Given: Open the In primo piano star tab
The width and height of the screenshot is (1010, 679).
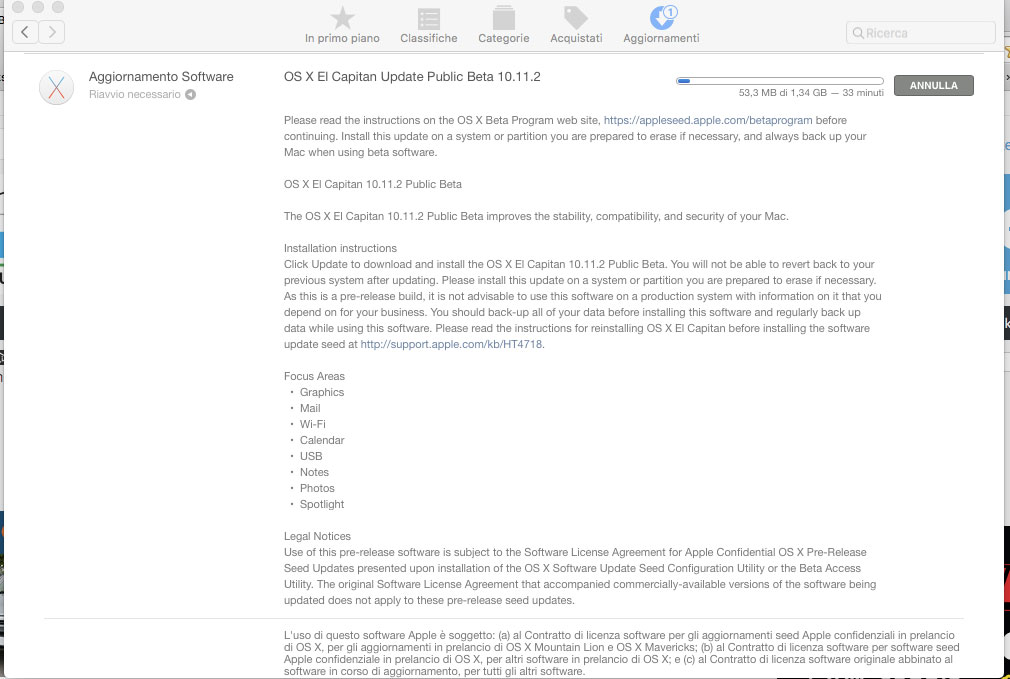Looking at the screenshot, I should point(342,26).
